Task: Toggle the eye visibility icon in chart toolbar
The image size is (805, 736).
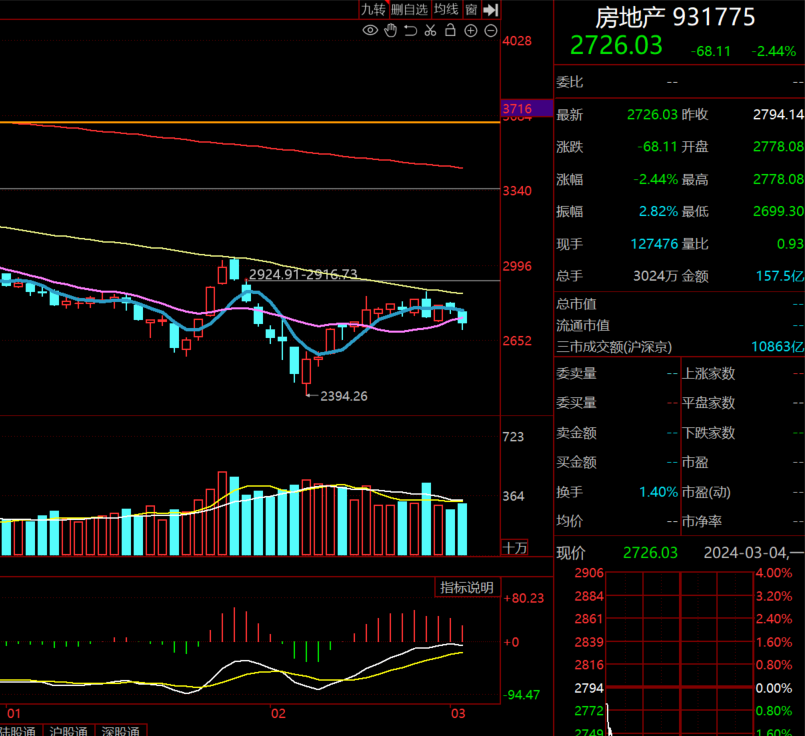Action: coord(370,30)
